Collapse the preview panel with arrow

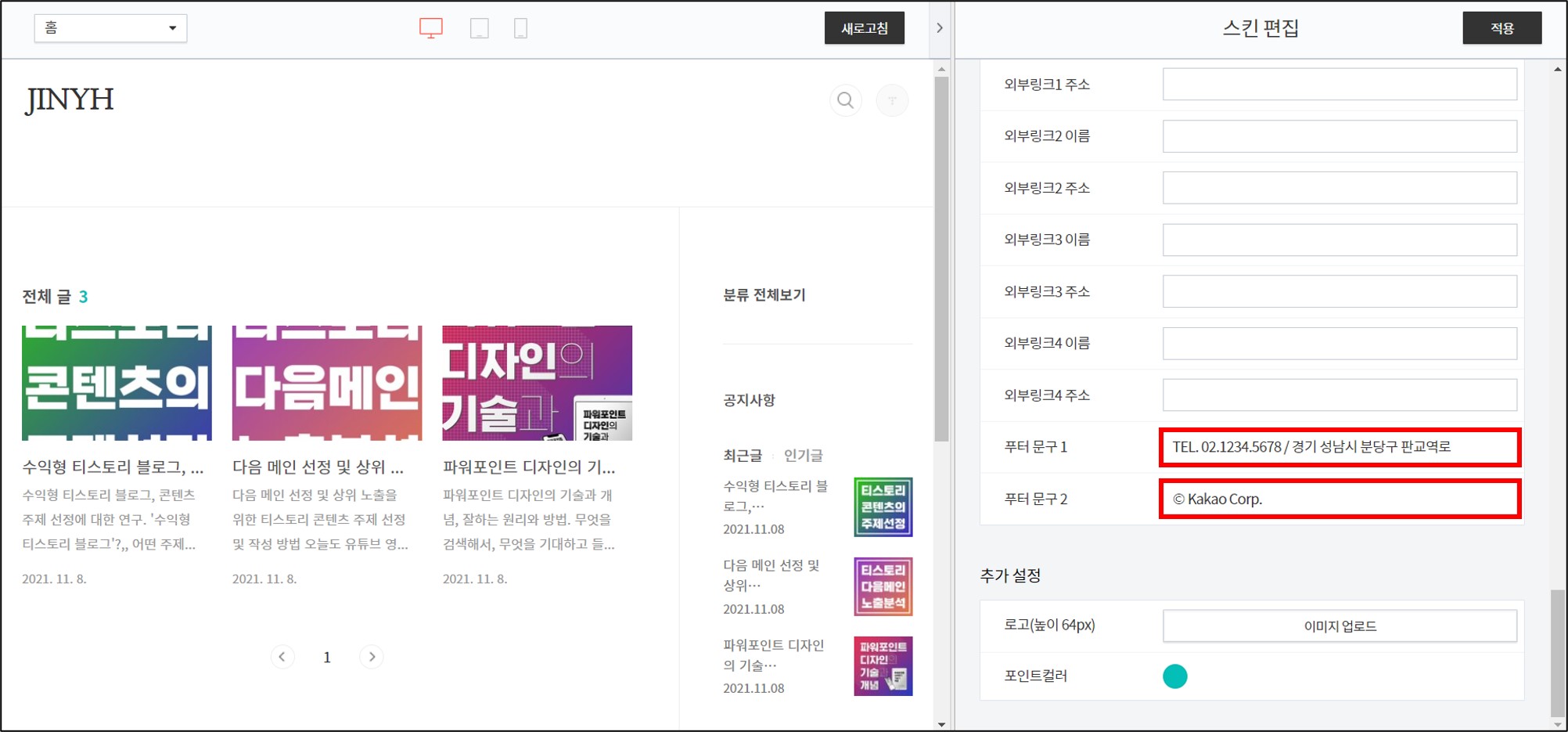939,28
